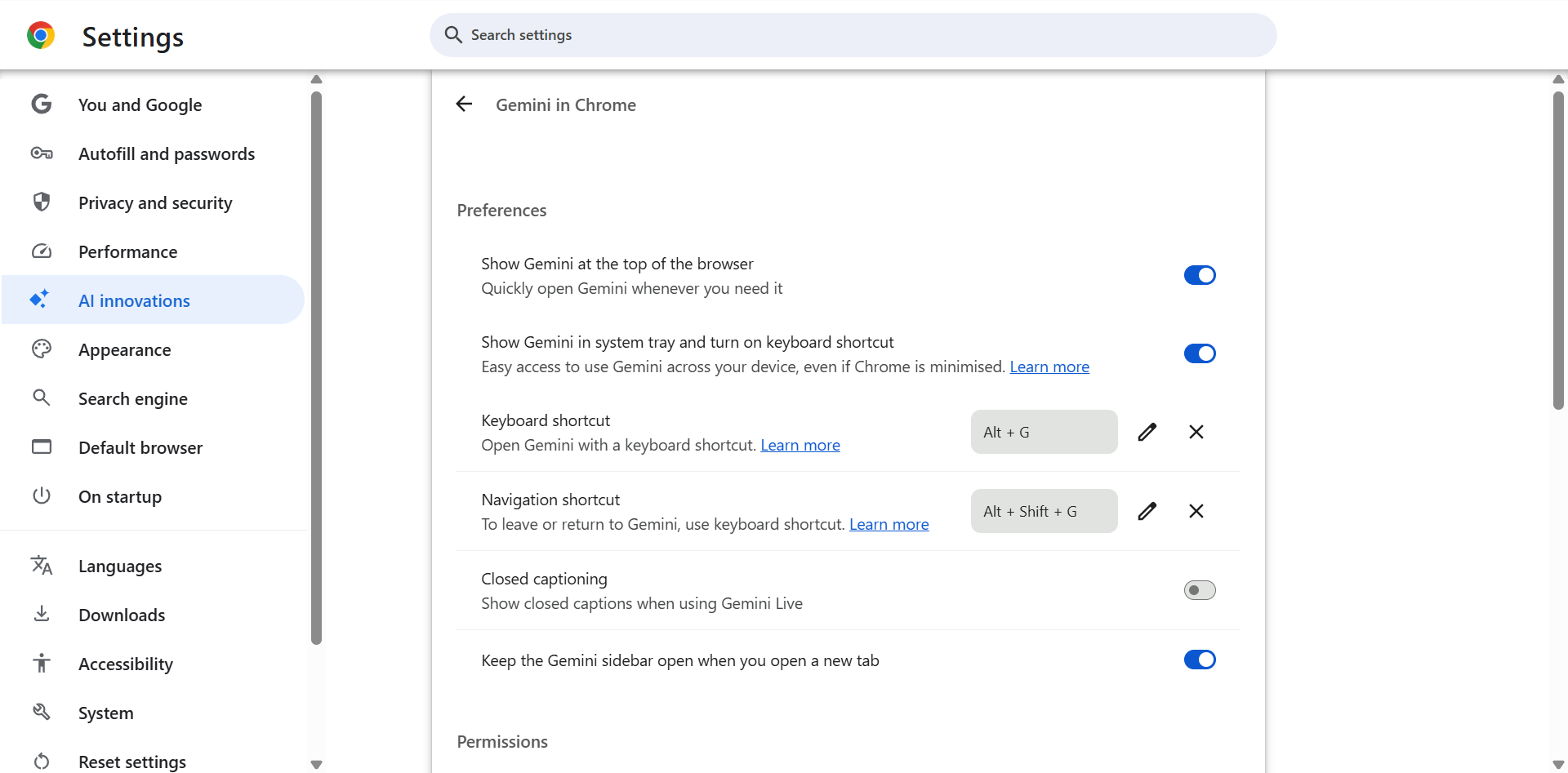Click the magnifier icon for Search engine

point(42,398)
